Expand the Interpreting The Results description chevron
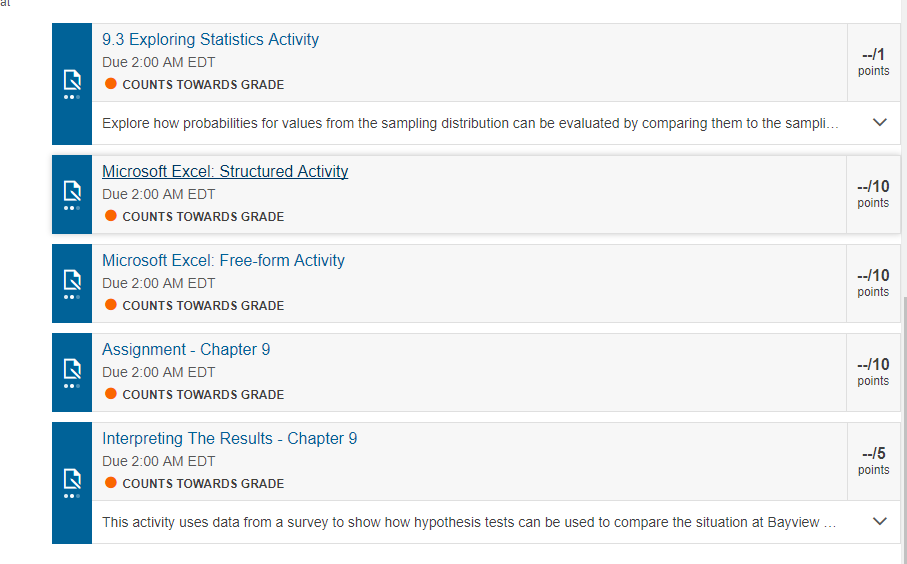 [879, 521]
